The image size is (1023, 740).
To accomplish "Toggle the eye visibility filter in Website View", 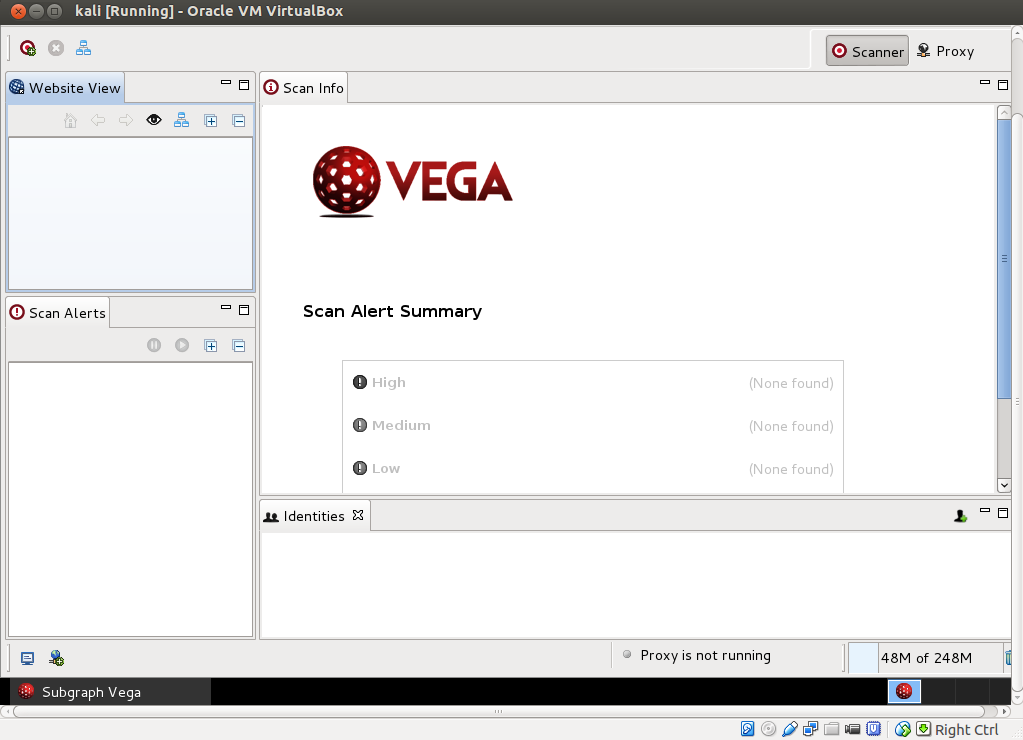I will 153,120.
